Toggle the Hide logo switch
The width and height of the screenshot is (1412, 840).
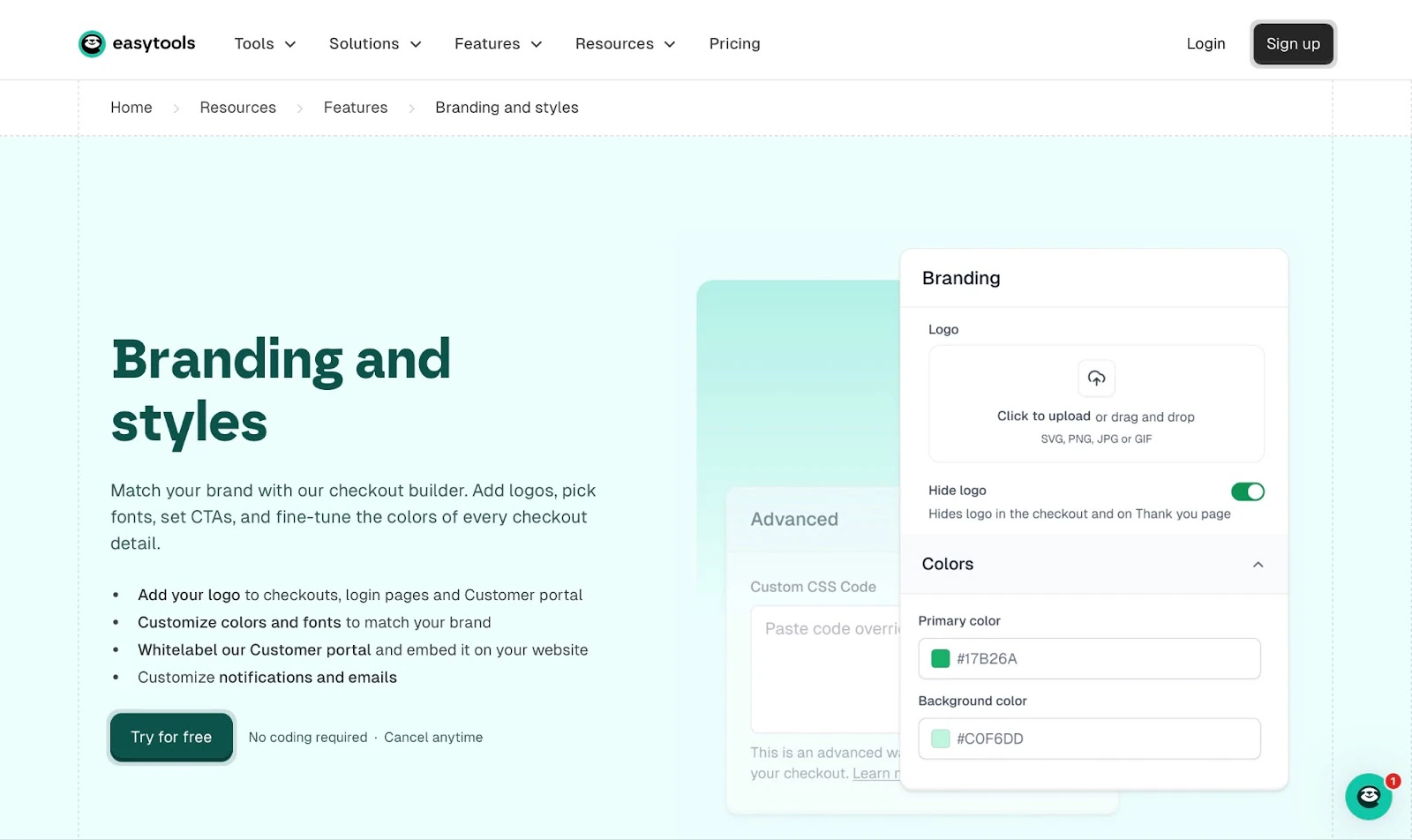pos(1248,491)
